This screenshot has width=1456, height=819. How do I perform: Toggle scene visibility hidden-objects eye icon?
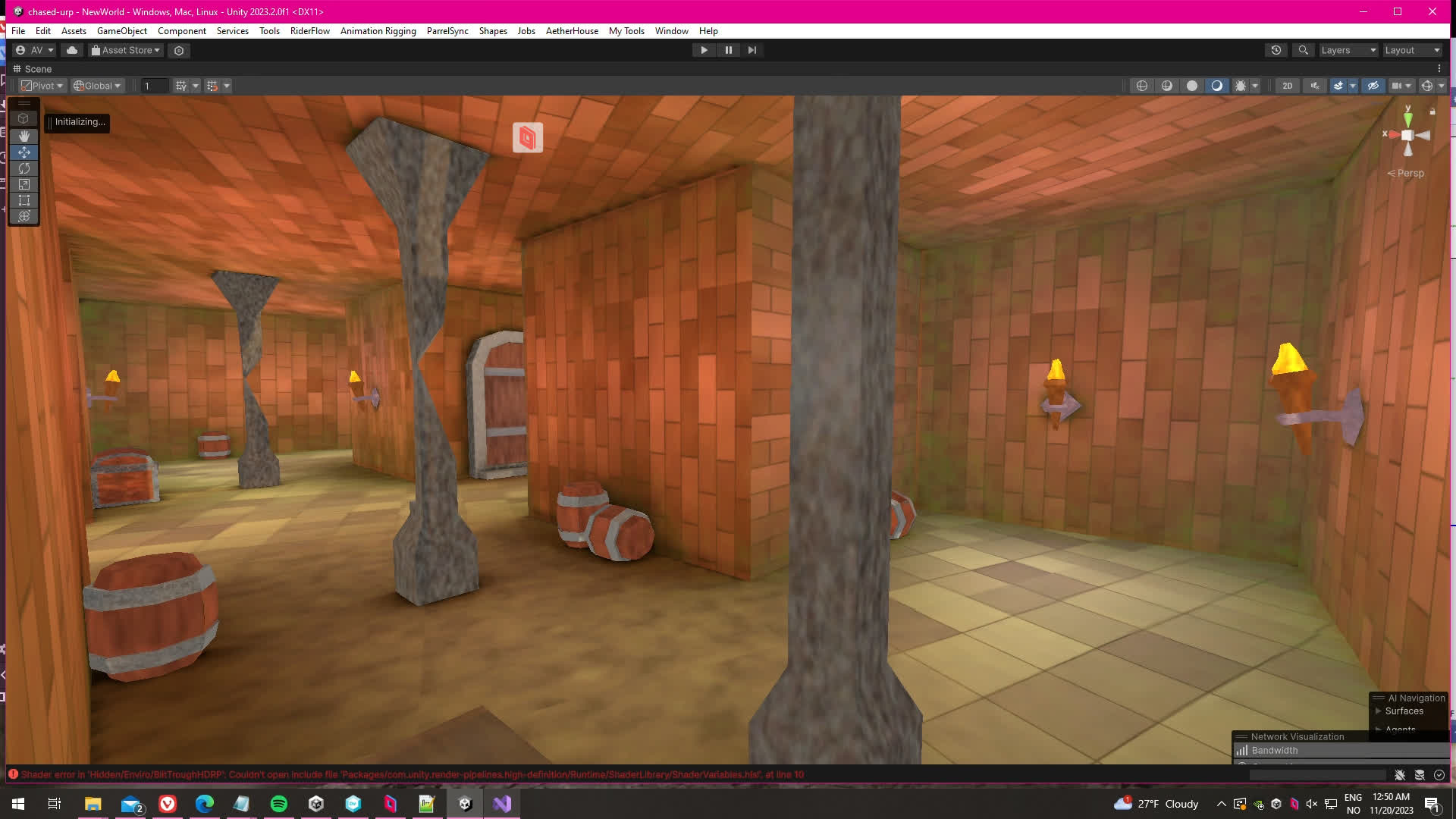point(1373,86)
